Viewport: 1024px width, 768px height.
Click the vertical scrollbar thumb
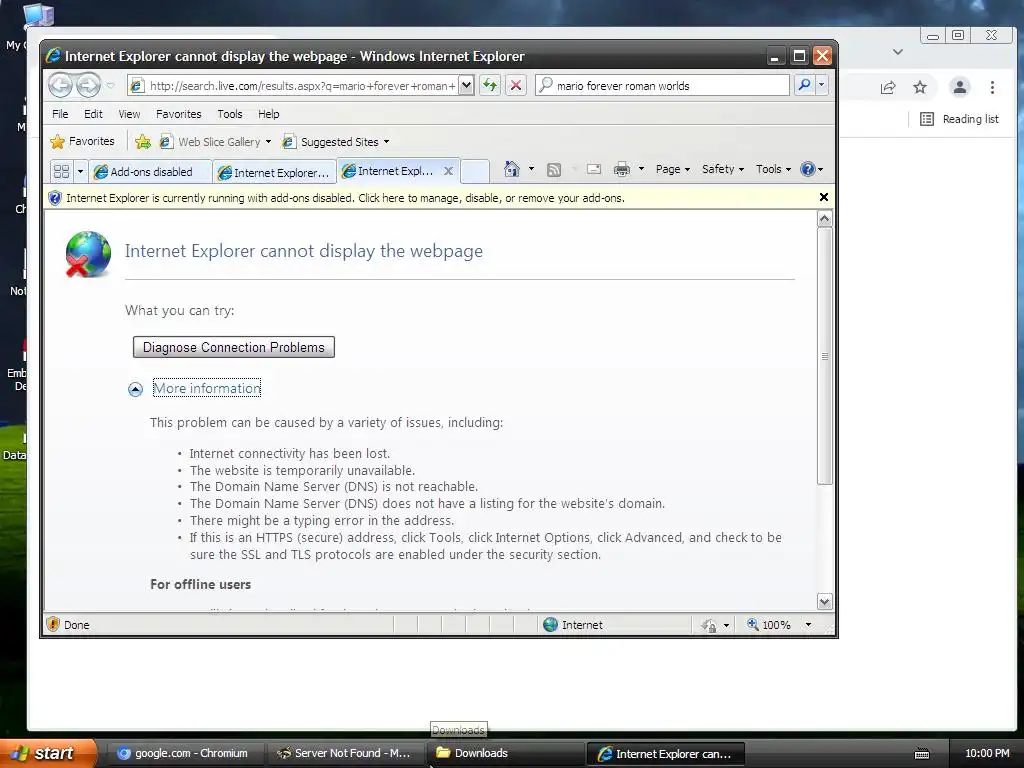point(824,356)
